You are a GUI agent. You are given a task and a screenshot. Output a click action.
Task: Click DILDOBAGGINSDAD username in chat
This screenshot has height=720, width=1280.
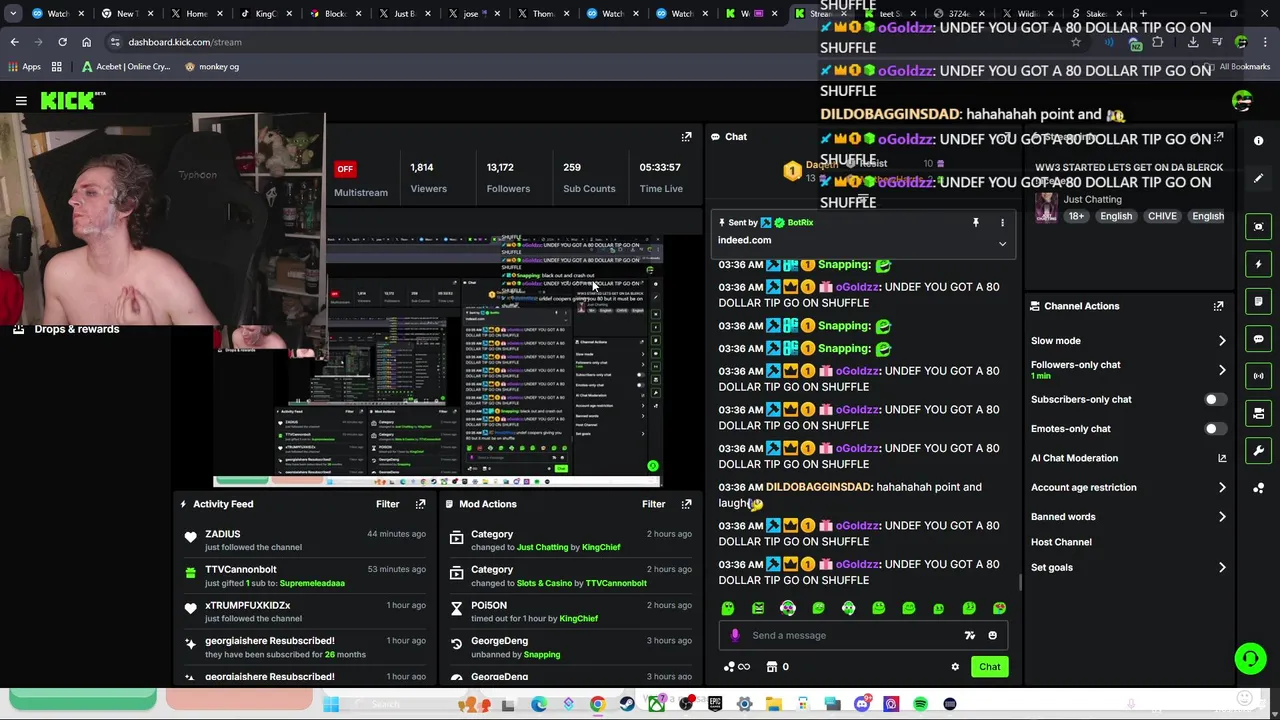[x=819, y=487]
